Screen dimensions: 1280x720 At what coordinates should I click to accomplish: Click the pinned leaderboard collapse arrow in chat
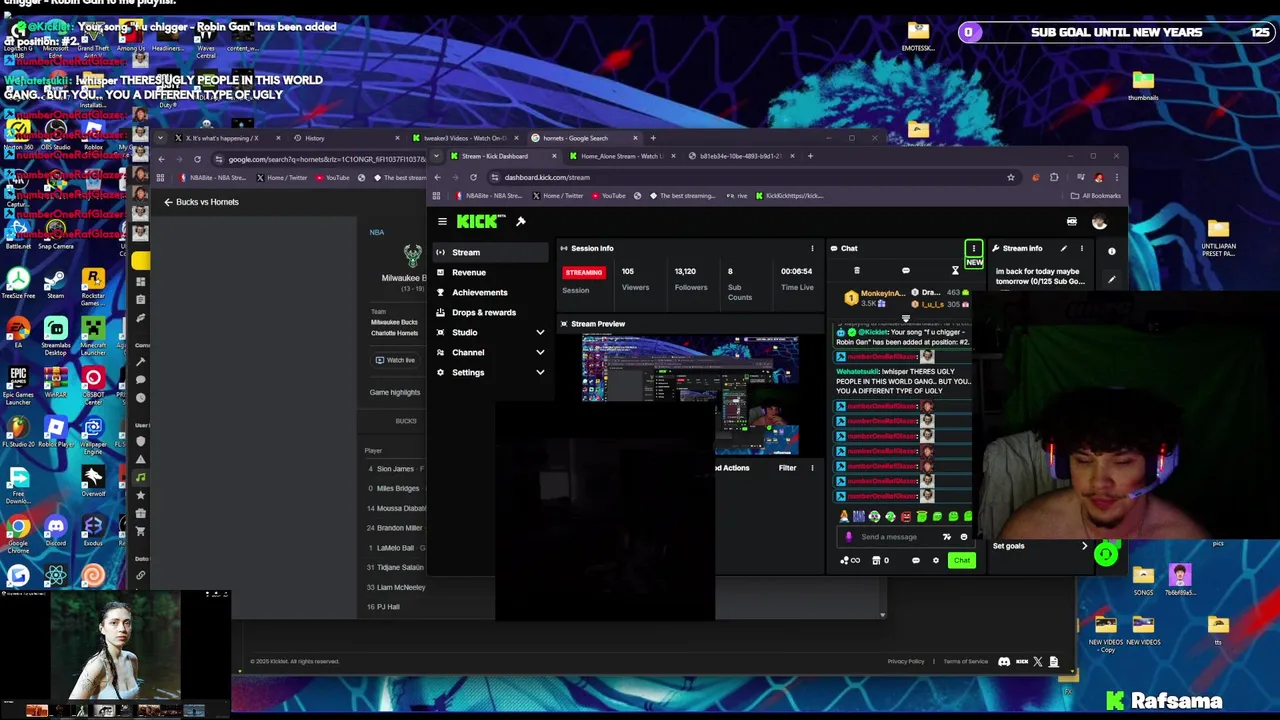click(906, 320)
